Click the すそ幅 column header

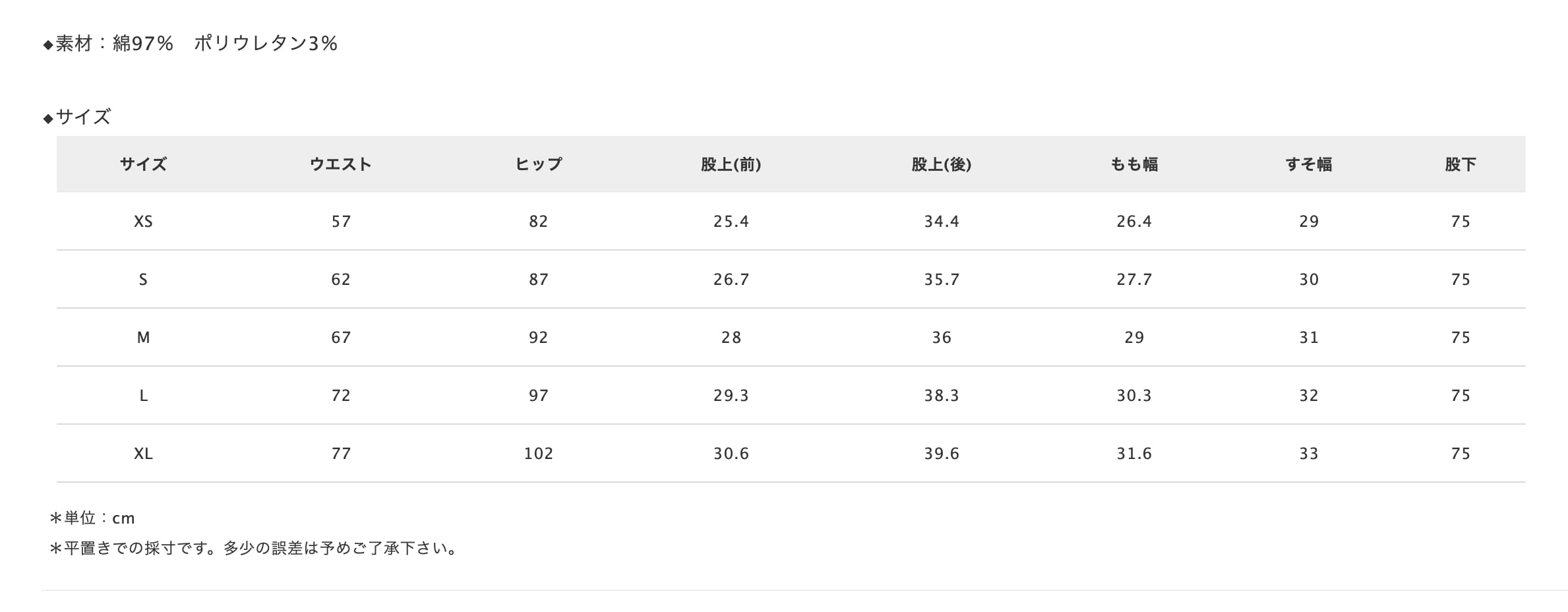click(x=1308, y=164)
